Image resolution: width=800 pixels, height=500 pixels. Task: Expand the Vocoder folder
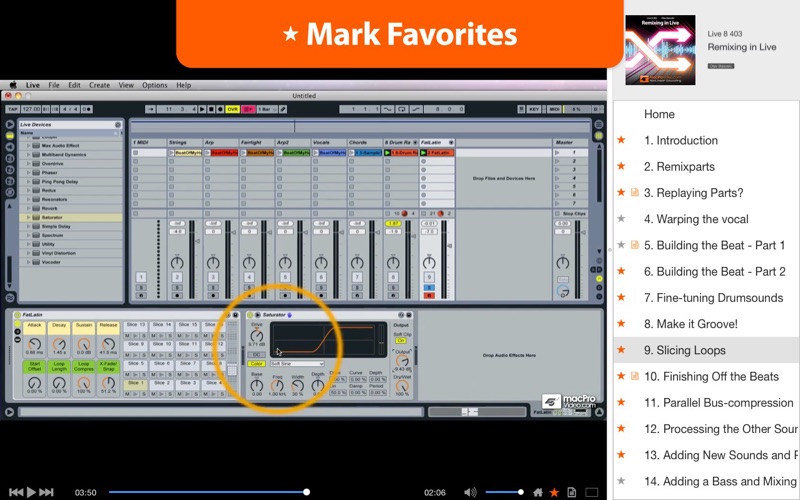pos(29,262)
